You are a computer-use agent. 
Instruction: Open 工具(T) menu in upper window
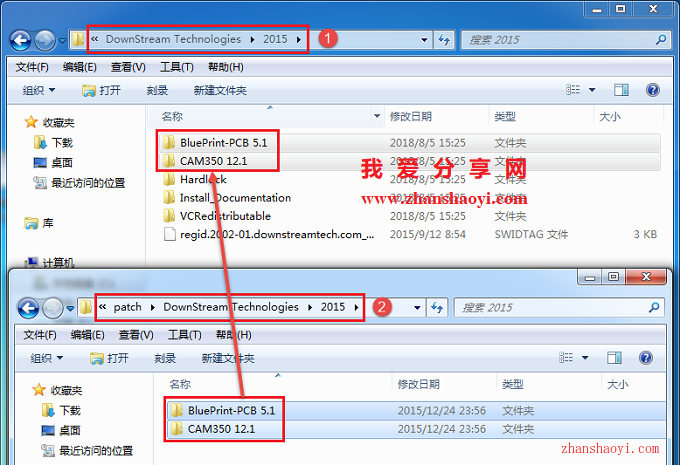coord(177,67)
